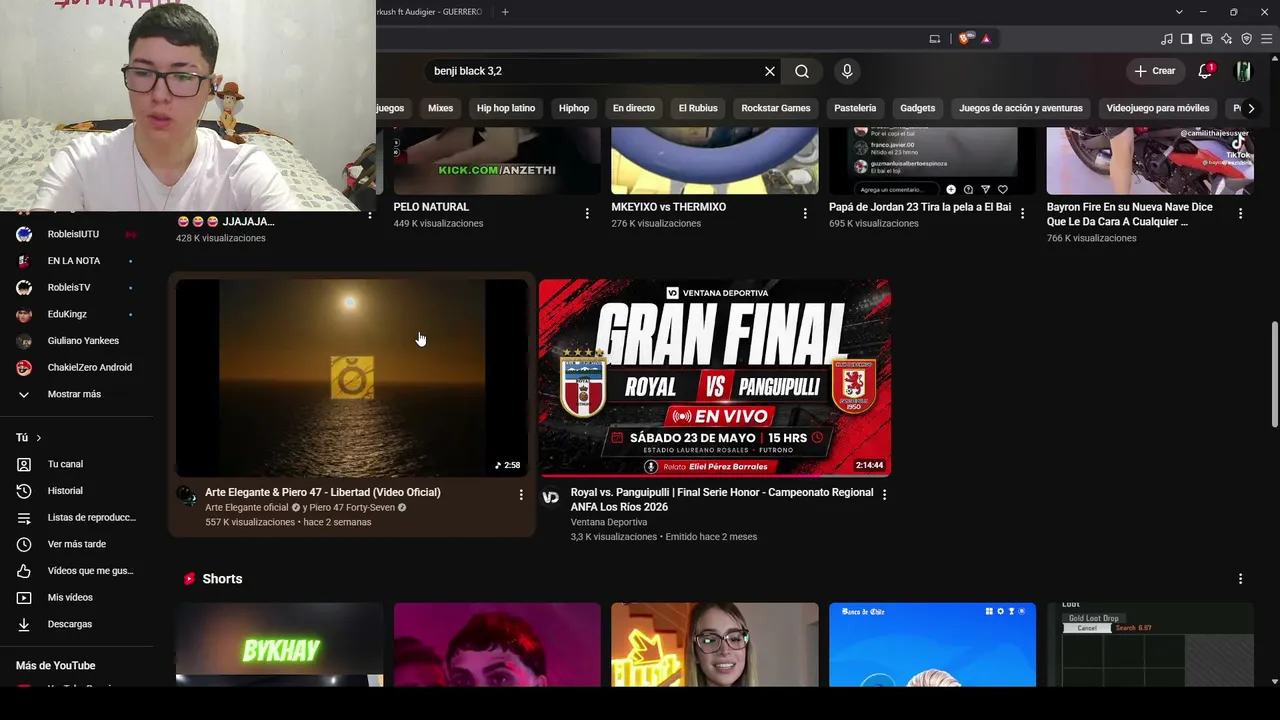This screenshot has width=1280, height=720.
Task: Open options for Papá de Jordan 23 video
Action: pos(1022,213)
